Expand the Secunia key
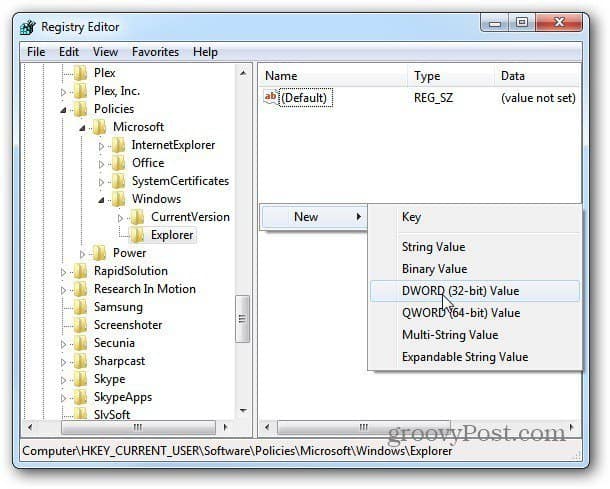 tap(63, 344)
